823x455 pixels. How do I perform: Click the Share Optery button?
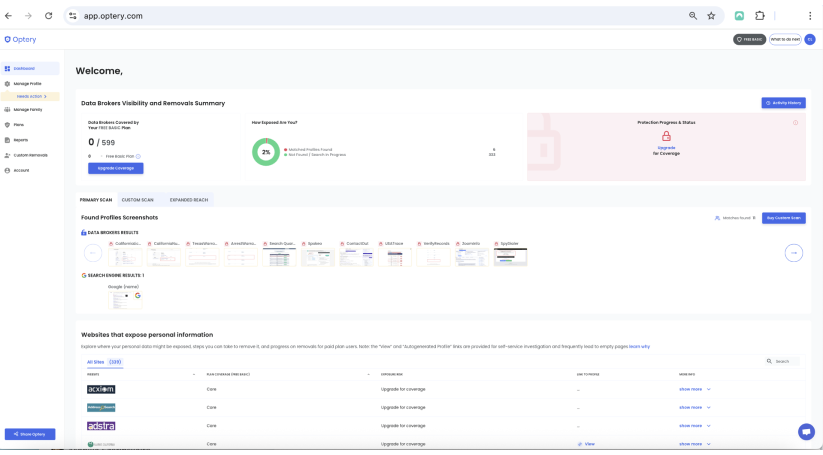coord(30,434)
